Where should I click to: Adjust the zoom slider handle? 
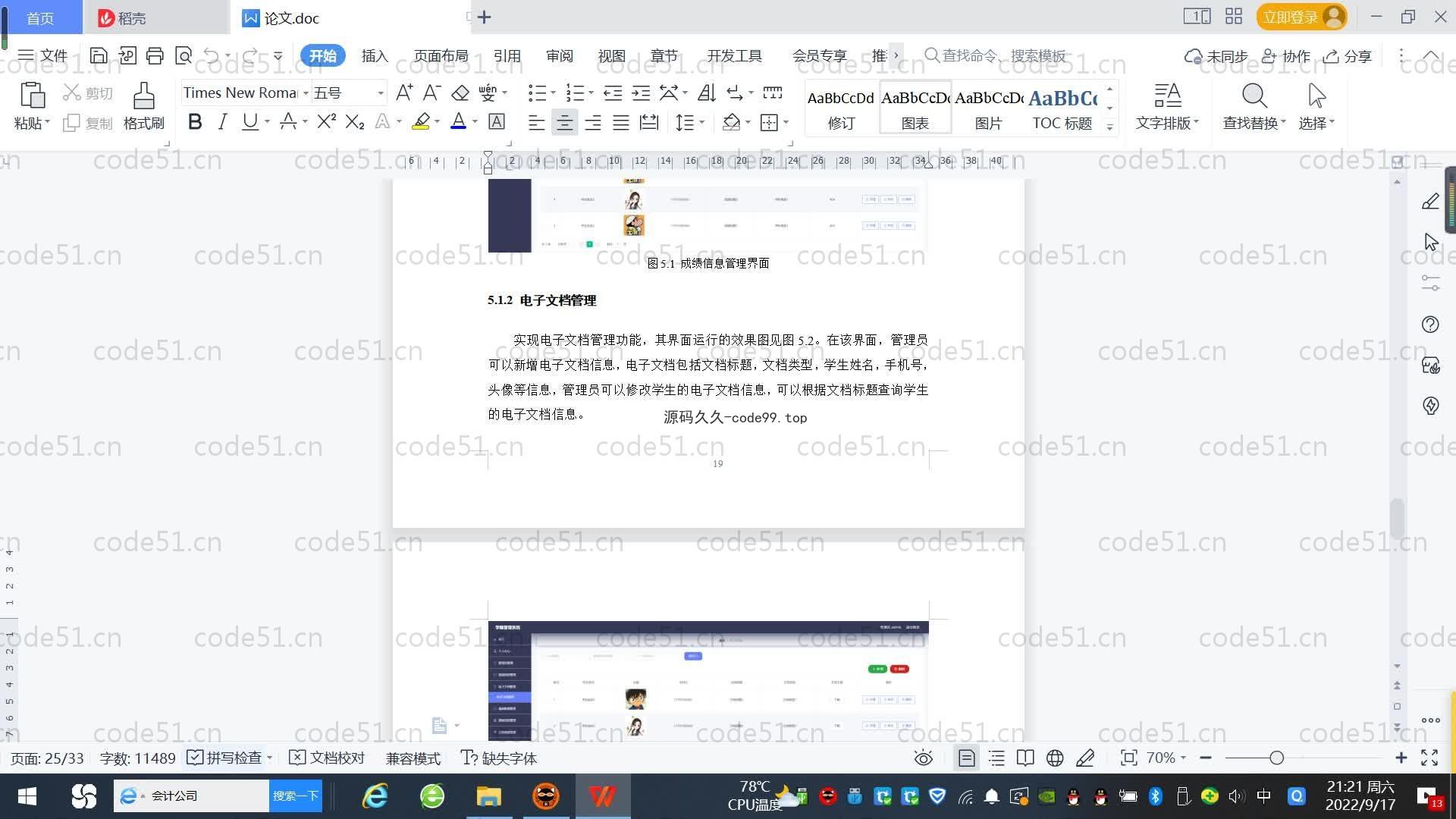pyautogui.click(x=1277, y=758)
